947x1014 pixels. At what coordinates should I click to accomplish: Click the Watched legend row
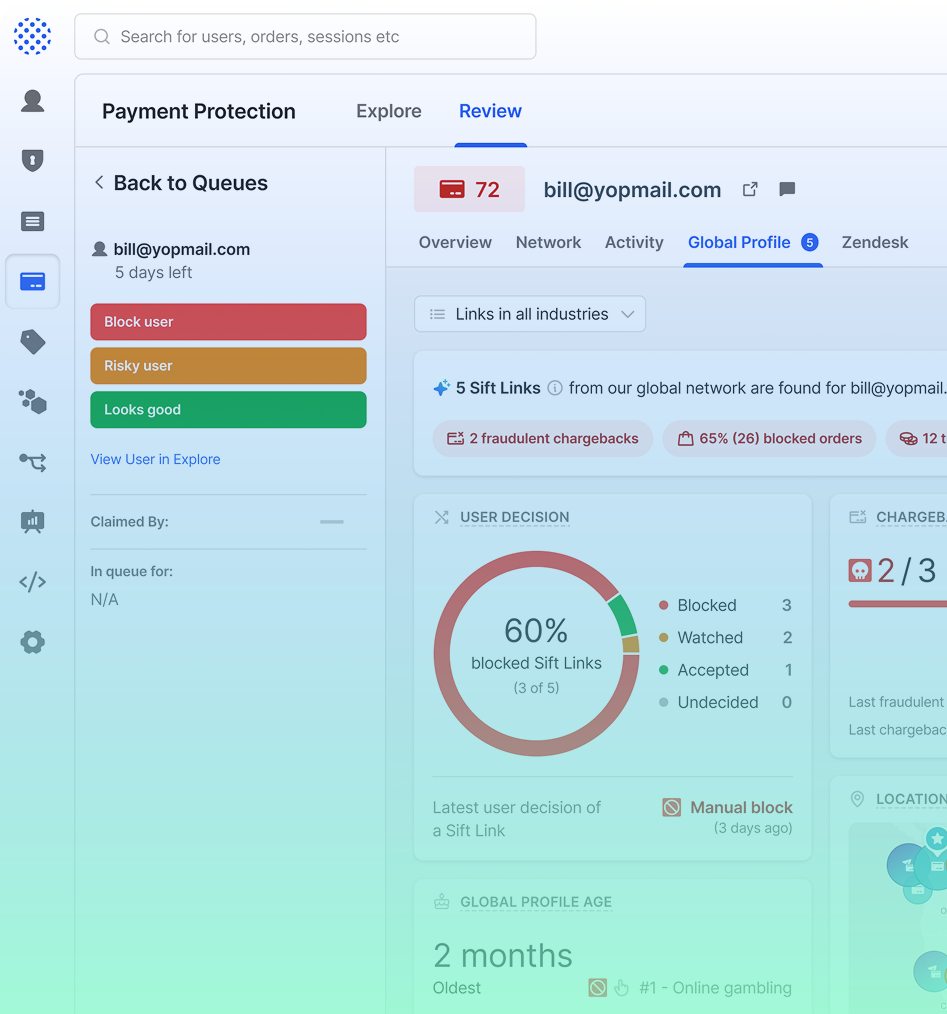coord(725,638)
